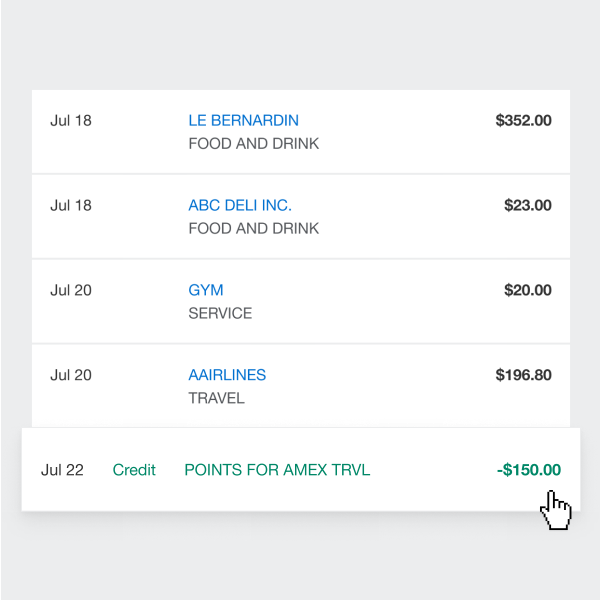Click the Jul 20 date on GYM row
Image resolution: width=600 pixels, height=600 pixels.
71,290
